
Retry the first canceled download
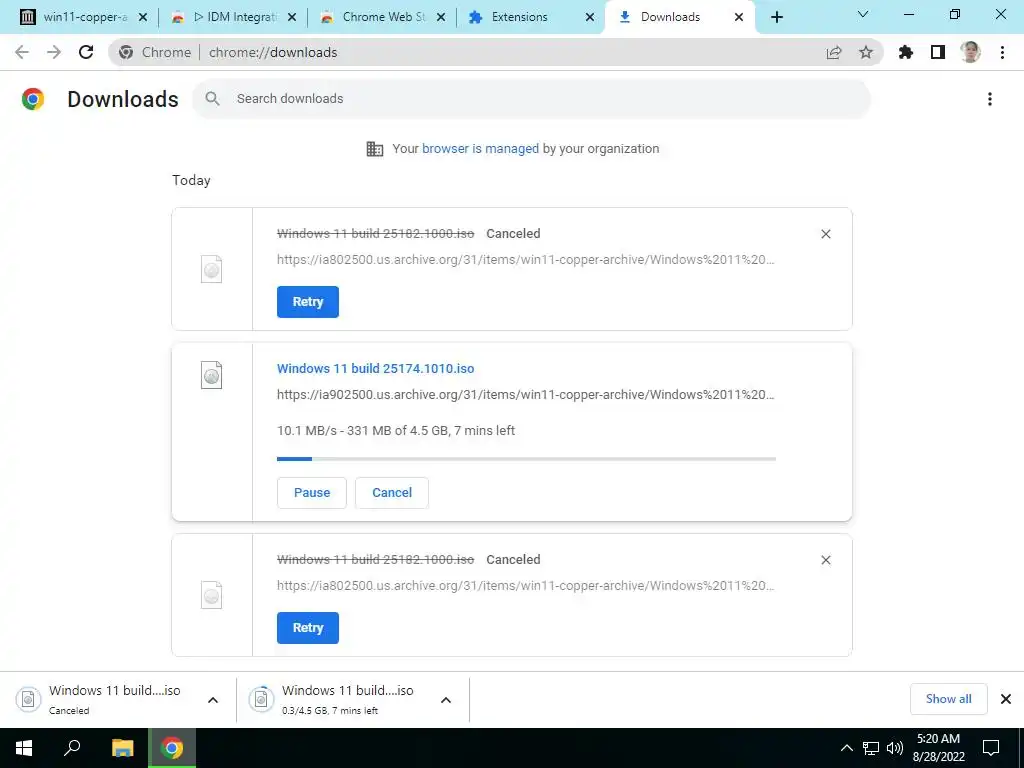(308, 302)
